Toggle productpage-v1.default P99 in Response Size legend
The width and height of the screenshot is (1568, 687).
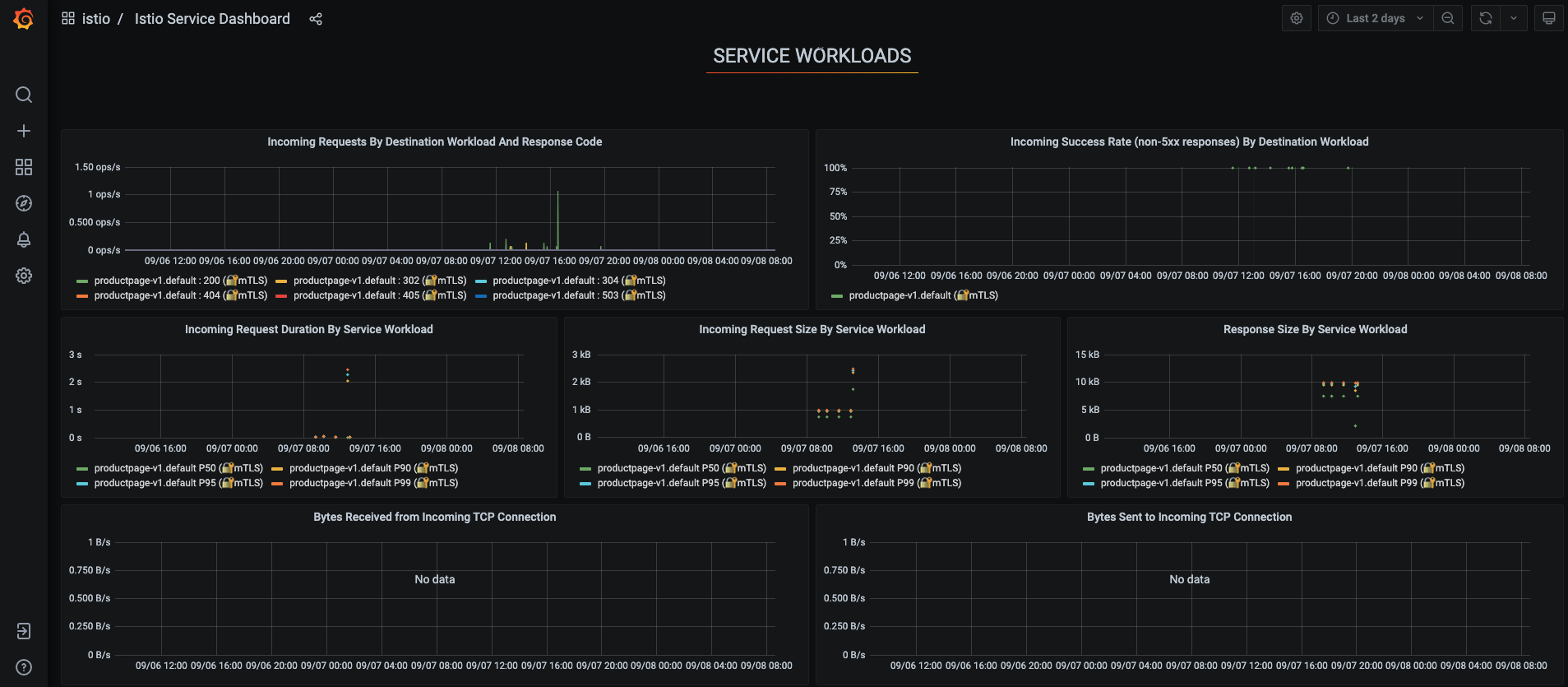click(1379, 483)
